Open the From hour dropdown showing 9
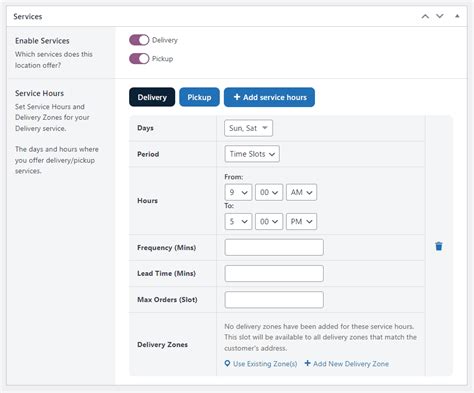Viewport: 474px width, 393px height. 238,192
